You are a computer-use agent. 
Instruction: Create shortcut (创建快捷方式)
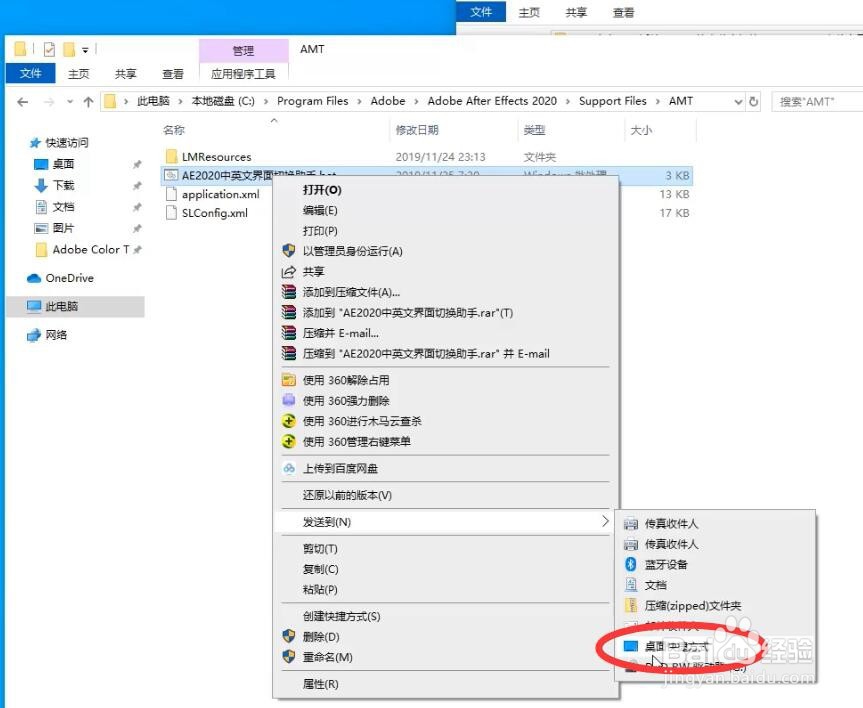pos(341,616)
